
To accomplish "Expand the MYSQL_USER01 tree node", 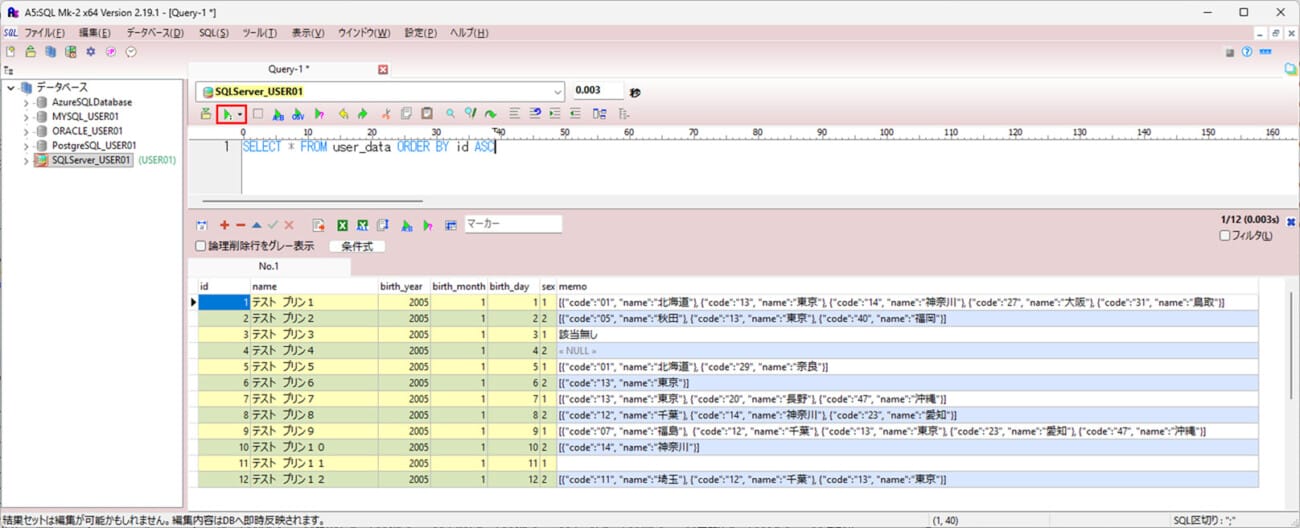I will [26, 116].
